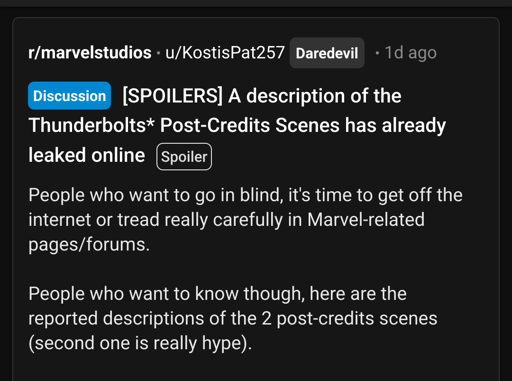This screenshot has width=512, height=381.
Task: Click the dark bar above the post card
Action: coord(256,3)
